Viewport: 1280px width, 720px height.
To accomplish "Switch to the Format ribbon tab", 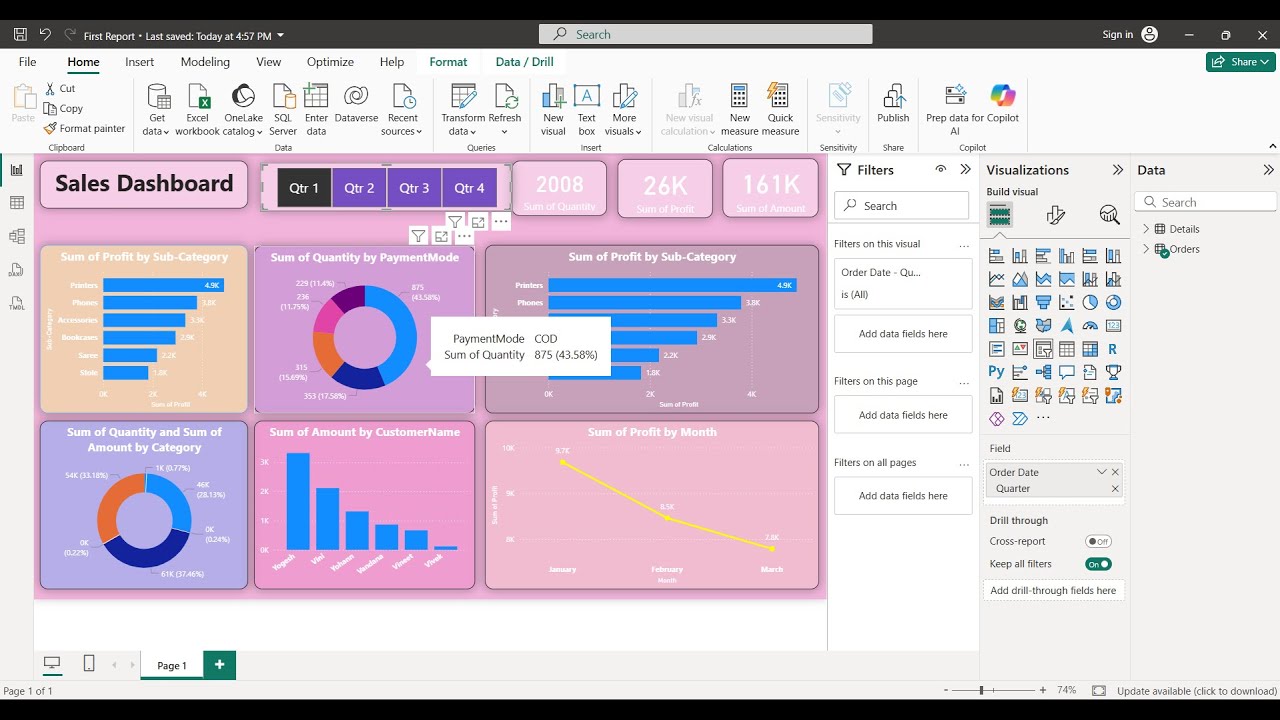I will [448, 62].
